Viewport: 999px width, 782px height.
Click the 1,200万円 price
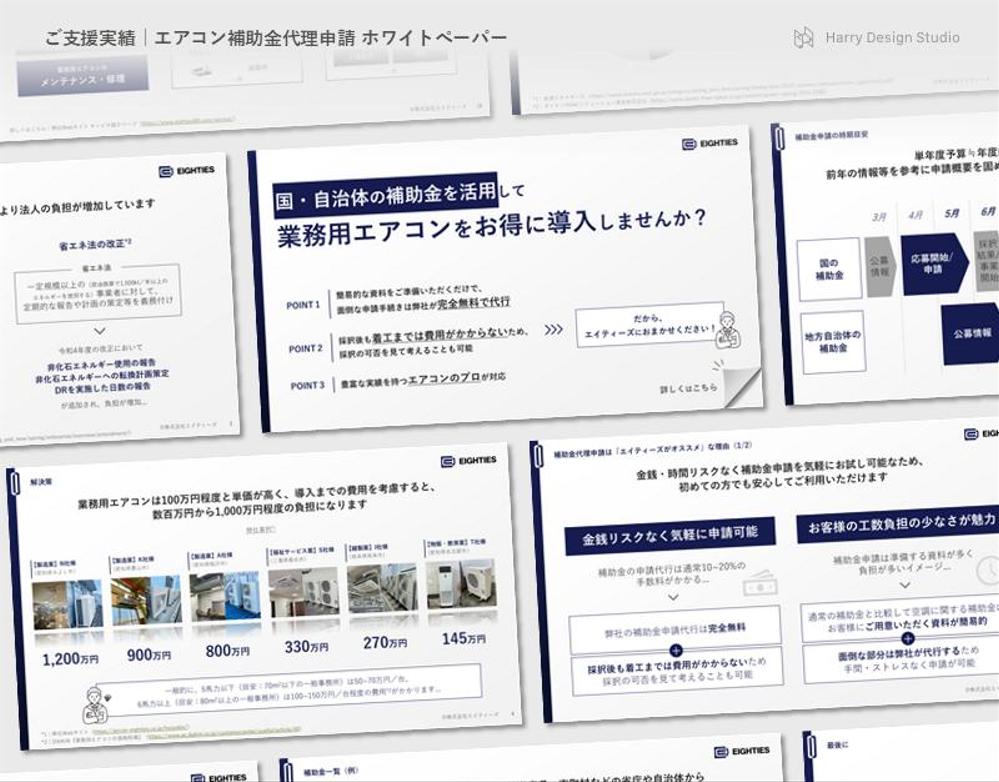[x=70, y=659]
